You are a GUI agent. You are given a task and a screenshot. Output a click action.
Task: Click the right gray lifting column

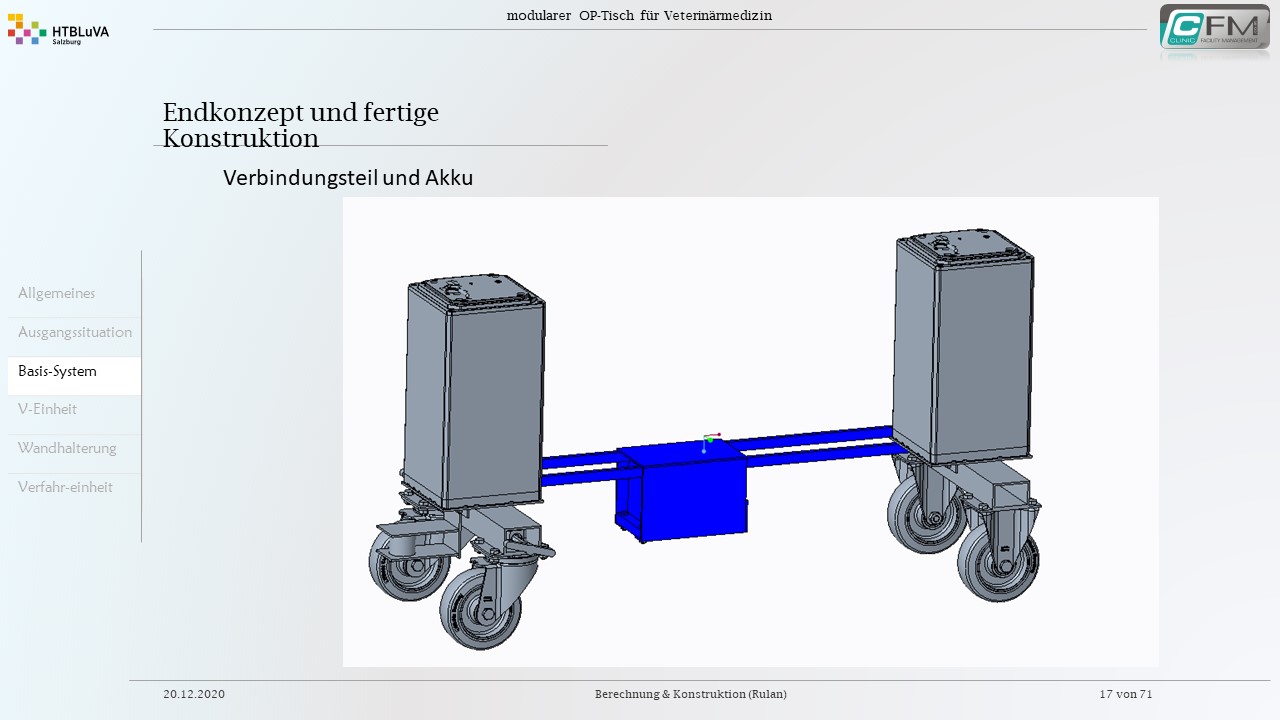coord(964,348)
